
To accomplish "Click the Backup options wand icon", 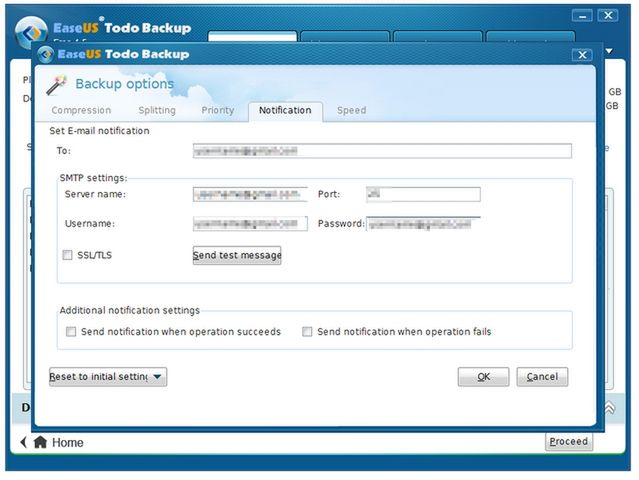I will click(x=56, y=85).
